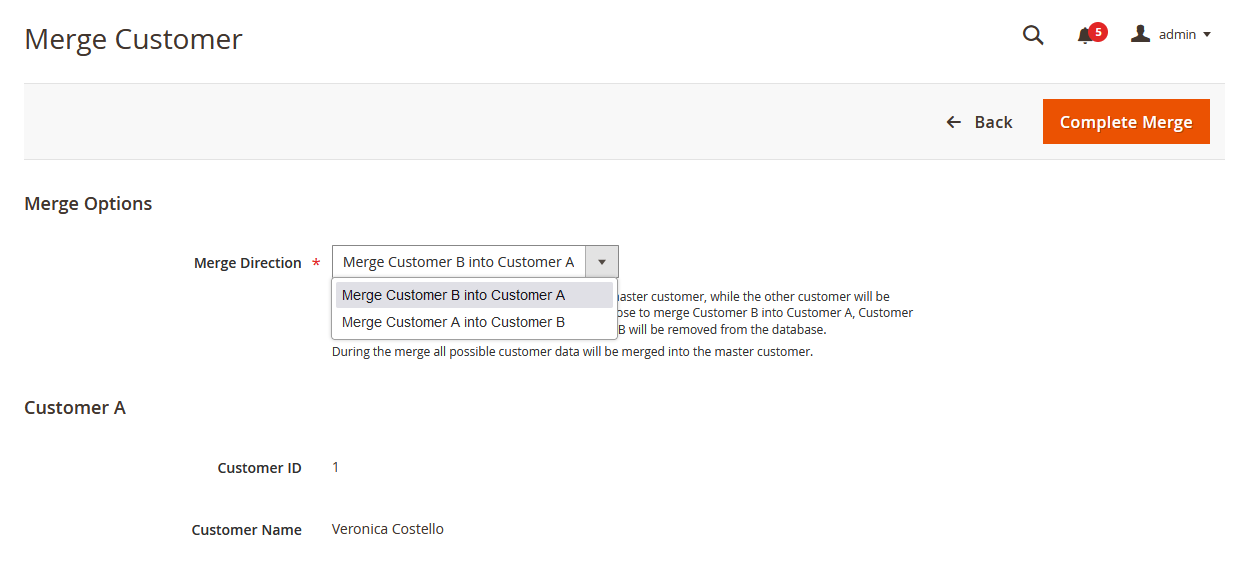Image resolution: width=1239 pixels, height=570 pixels.
Task: Click the Merge Options section heading
Action: coord(88,204)
